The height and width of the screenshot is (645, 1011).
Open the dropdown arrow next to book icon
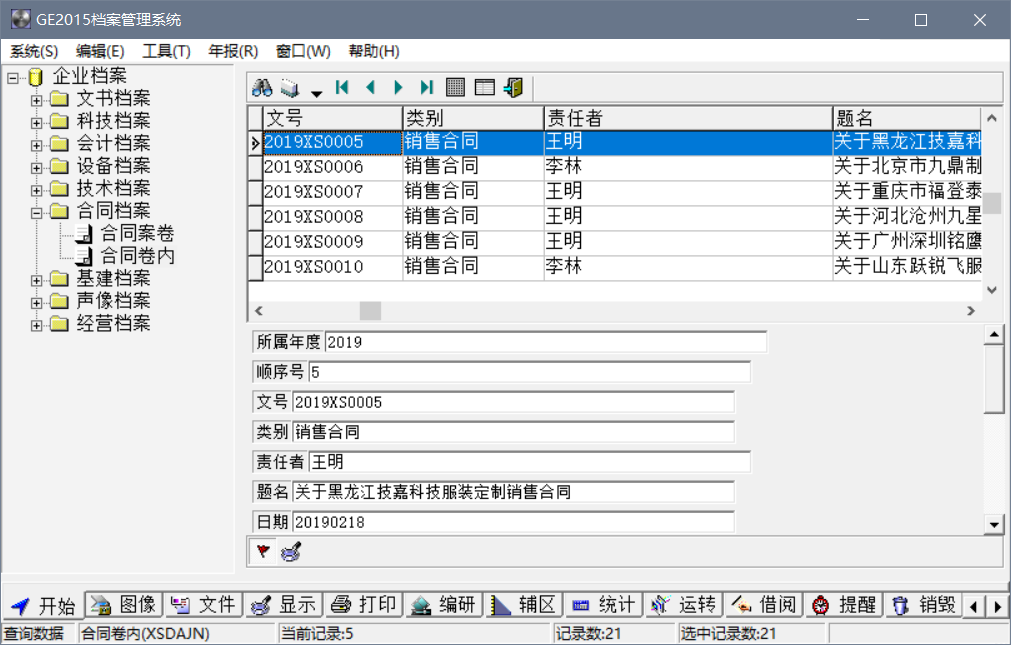[316, 94]
